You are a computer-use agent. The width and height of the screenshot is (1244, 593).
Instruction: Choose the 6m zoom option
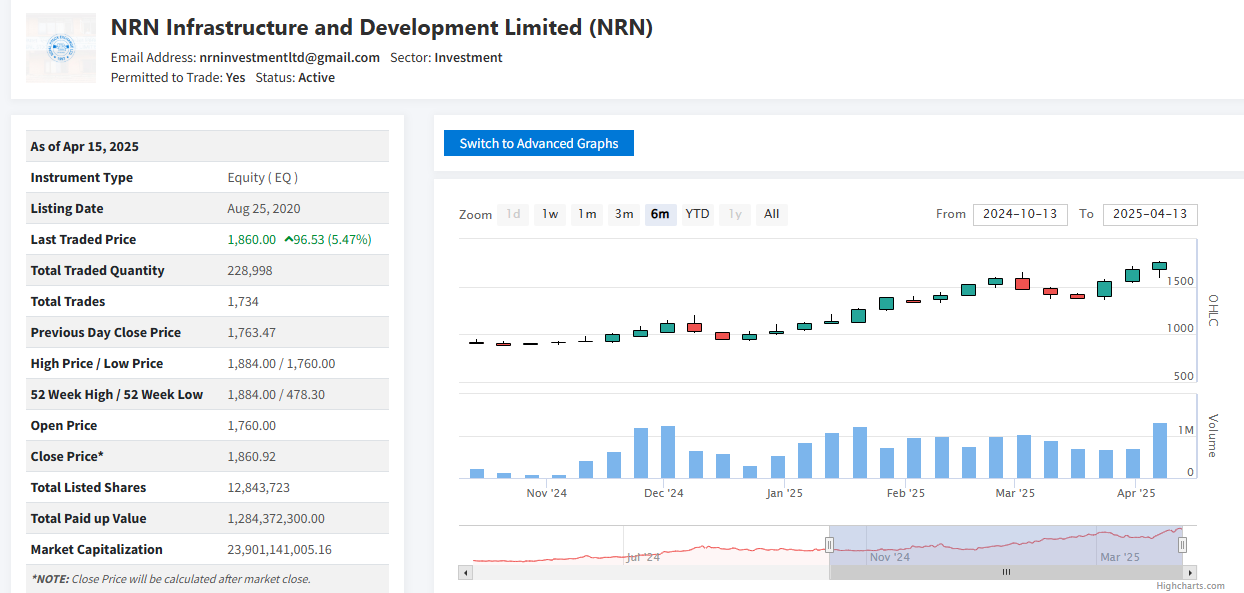pos(660,214)
